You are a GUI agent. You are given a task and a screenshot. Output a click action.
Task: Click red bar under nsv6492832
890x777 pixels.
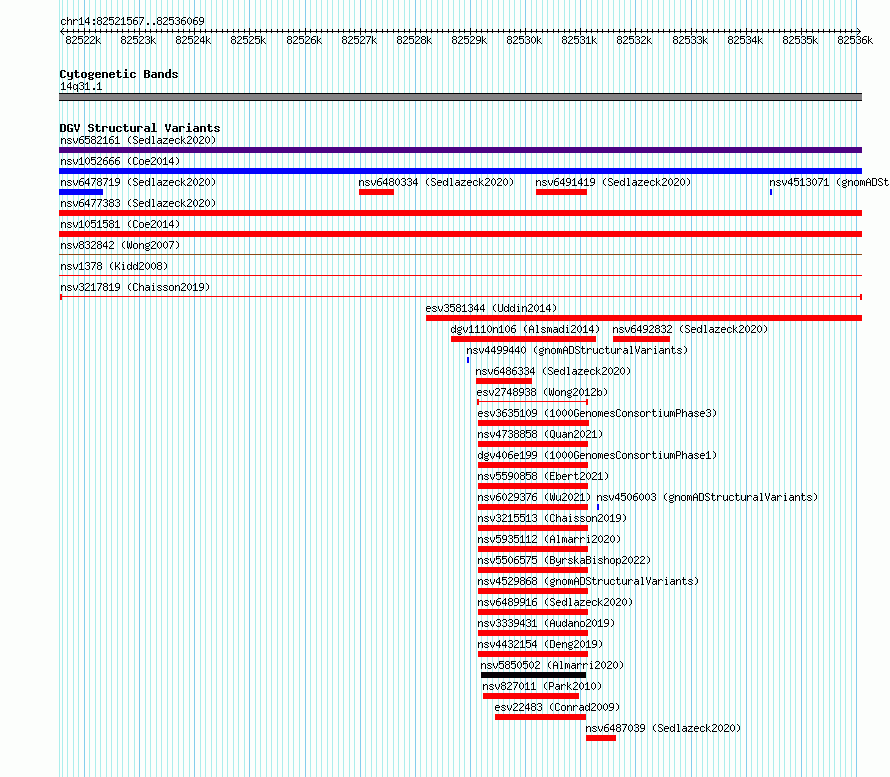[641, 339]
